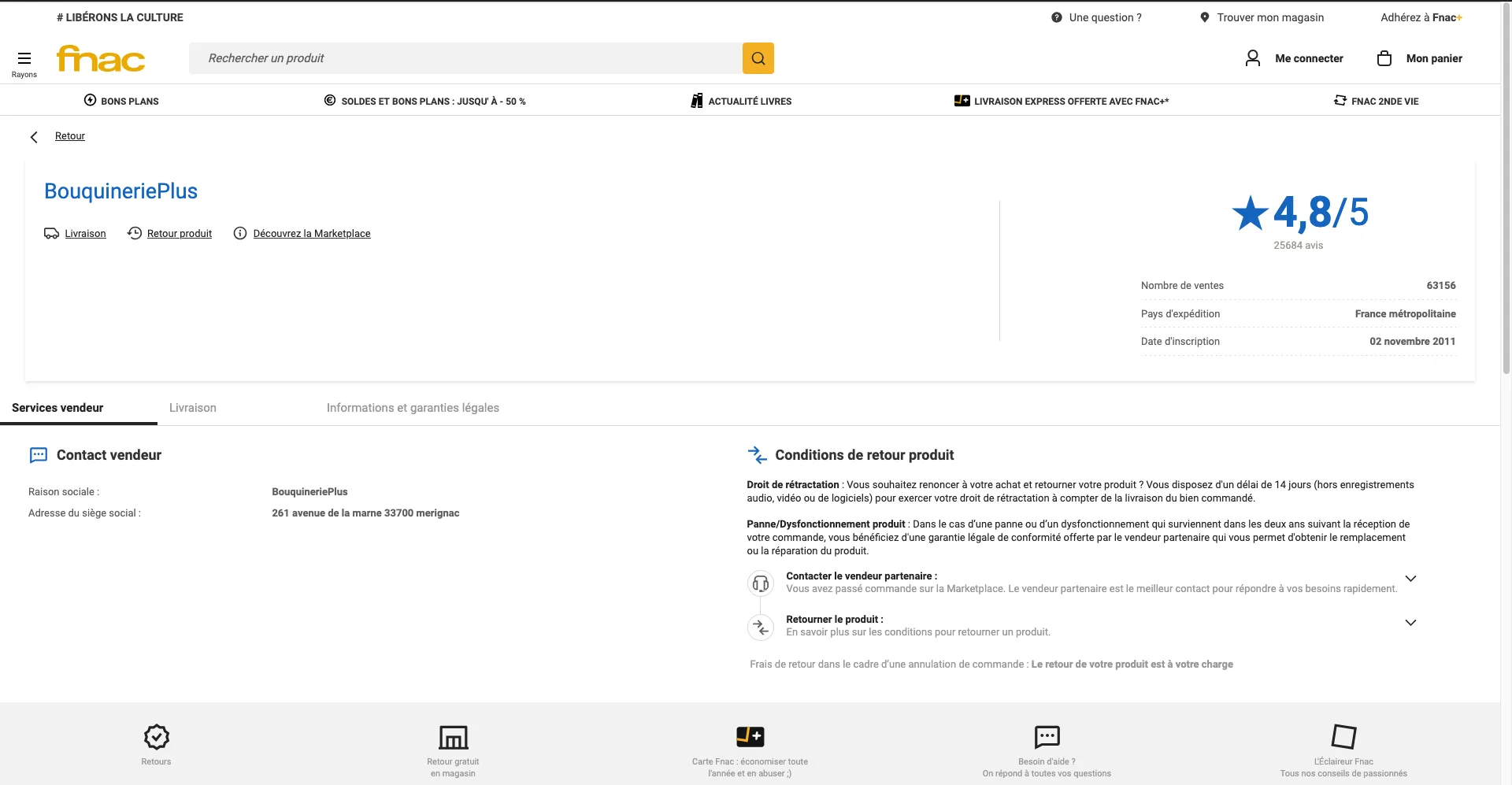Click the Carte Fnac icon in footer
Viewport: 1512px width, 785px height.
(x=750, y=736)
